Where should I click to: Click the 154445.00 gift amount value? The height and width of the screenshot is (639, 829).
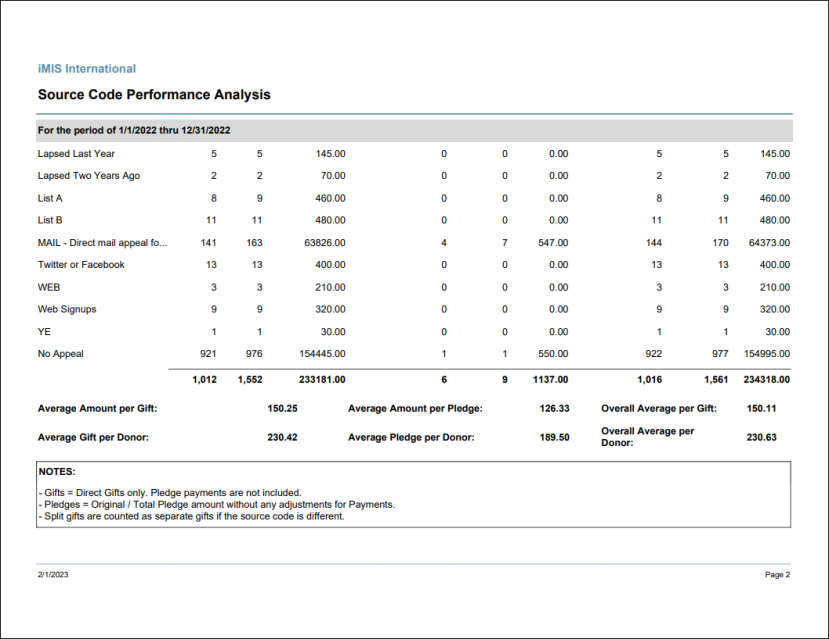coord(322,354)
